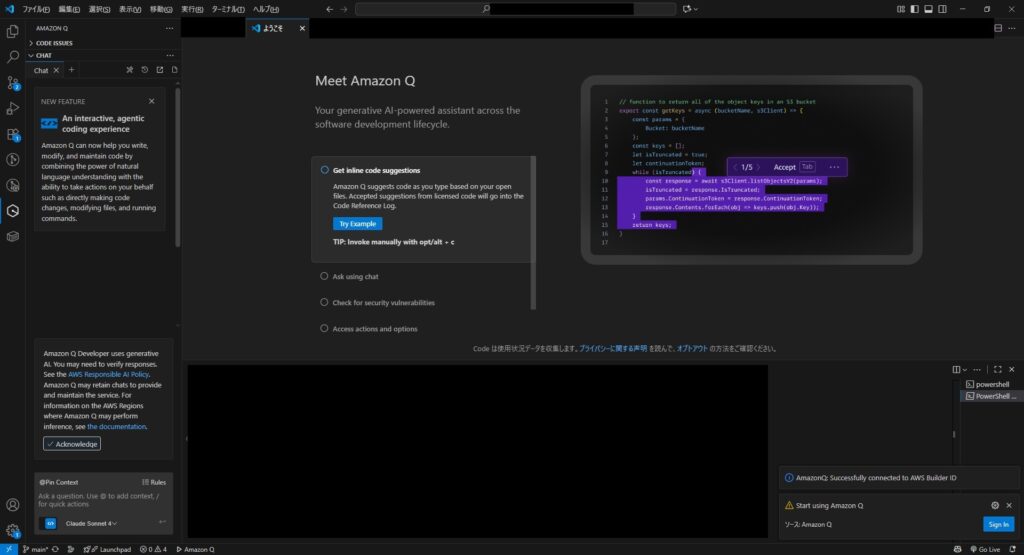
Task: Select the Amazon Q activity bar icon
Action: pos(12,211)
